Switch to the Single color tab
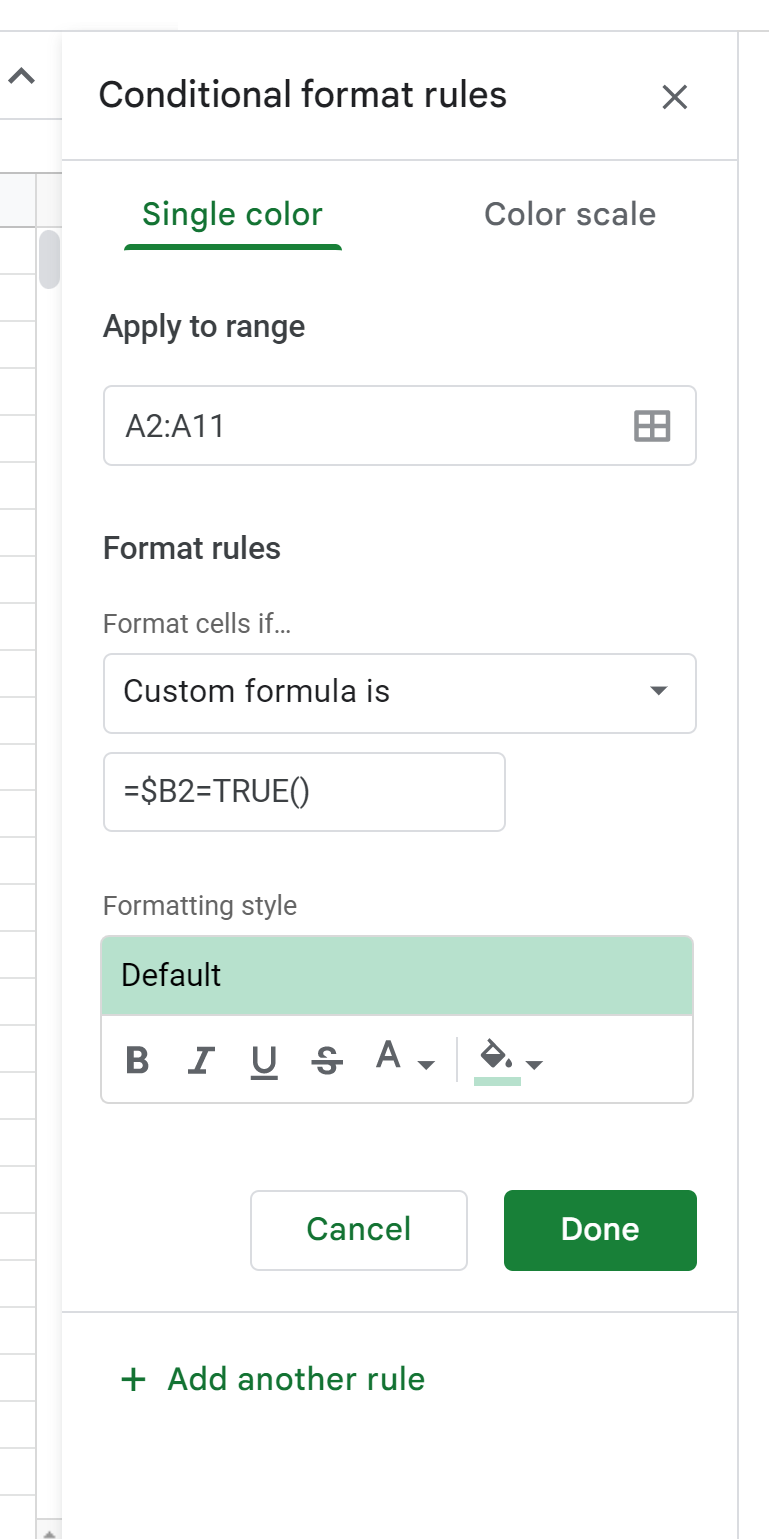This screenshot has height=1539, width=769. coord(232,215)
